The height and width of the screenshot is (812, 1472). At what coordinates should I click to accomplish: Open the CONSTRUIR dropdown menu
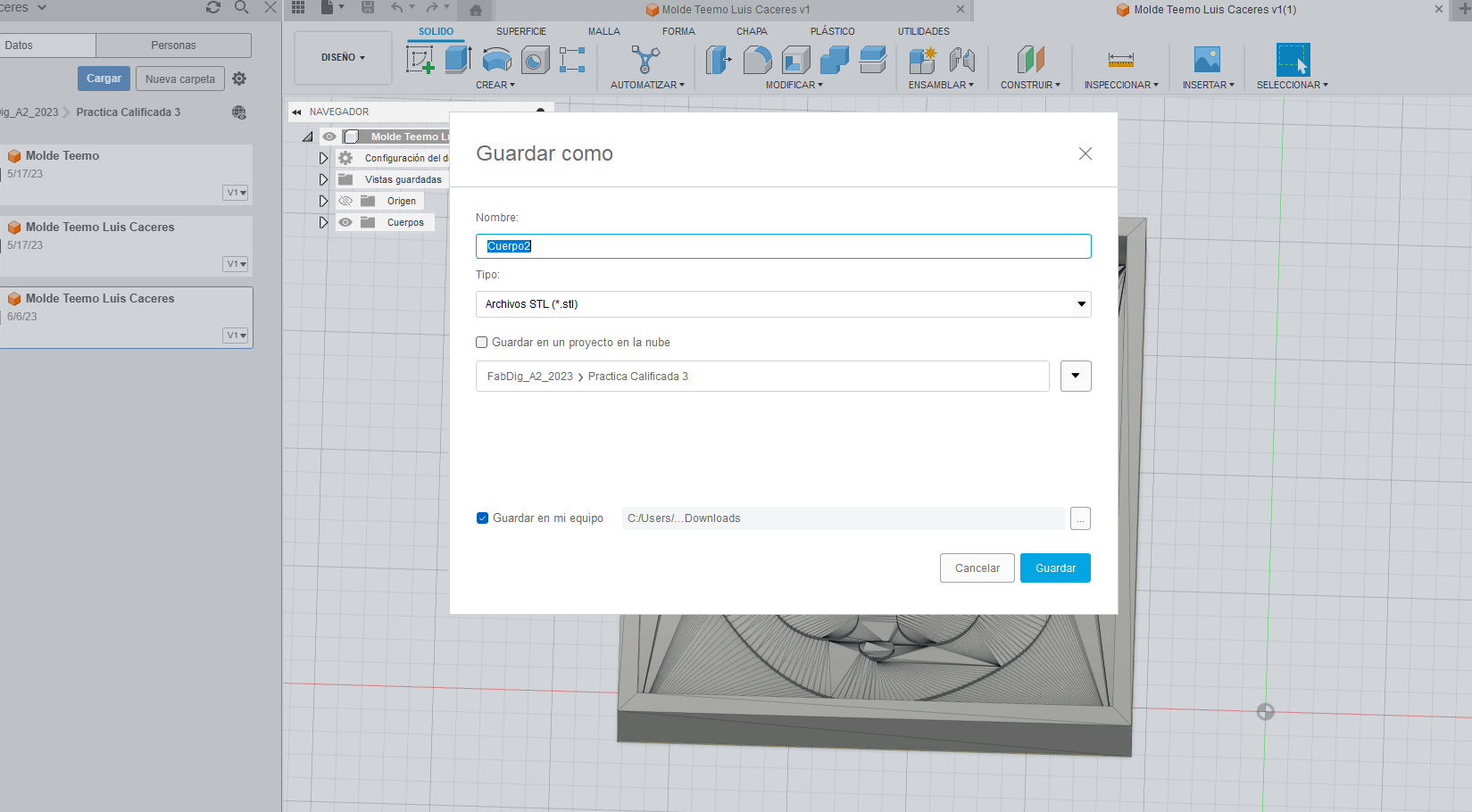pos(1030,85)
